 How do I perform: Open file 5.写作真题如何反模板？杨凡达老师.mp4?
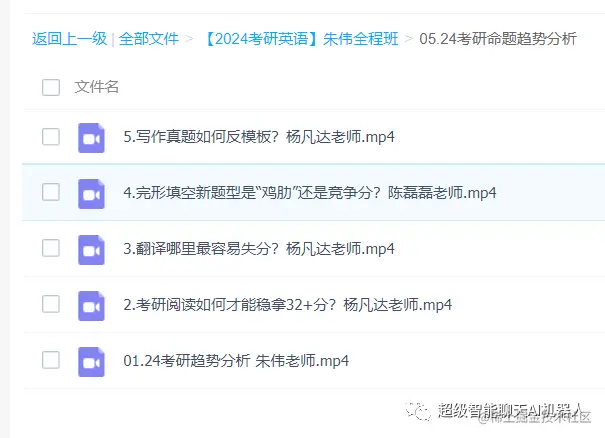(259, 137)
